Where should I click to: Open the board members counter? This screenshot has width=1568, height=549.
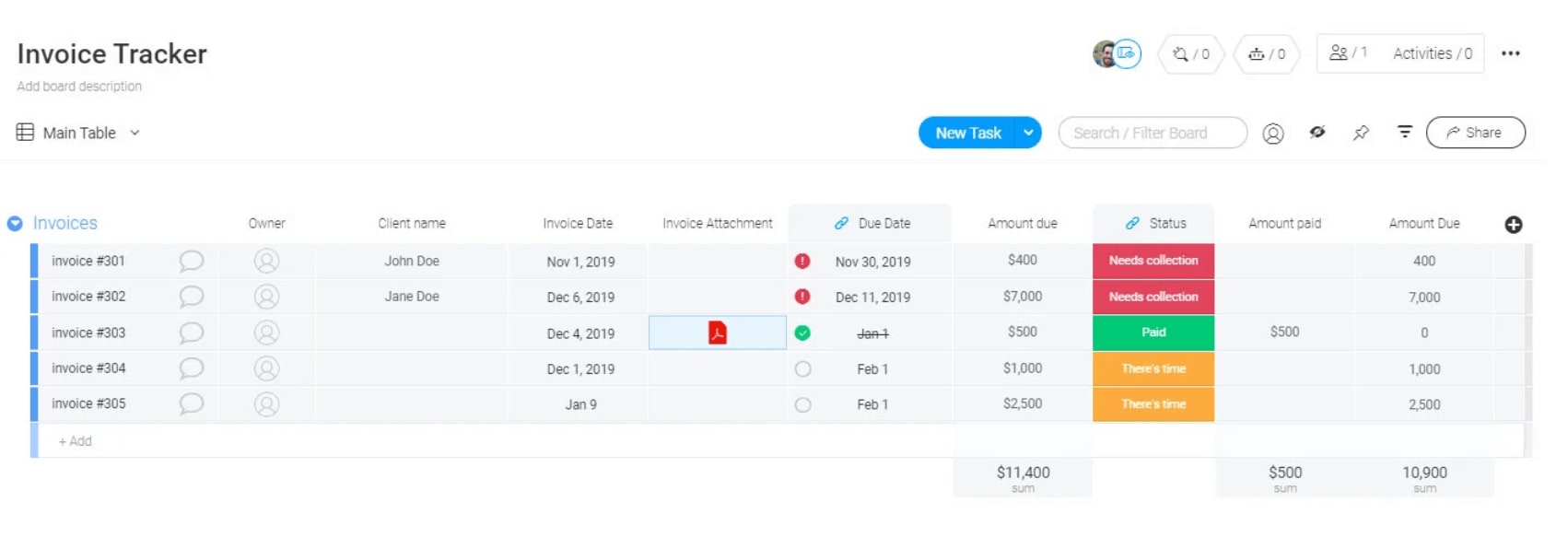(x=1348, y=53)
